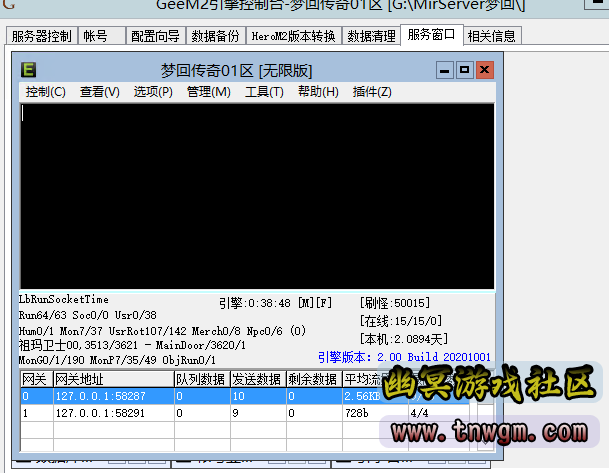Close the 梦回传奇01区 window
Viewport: 609px width, 473px height.
[x=484, y=70]
